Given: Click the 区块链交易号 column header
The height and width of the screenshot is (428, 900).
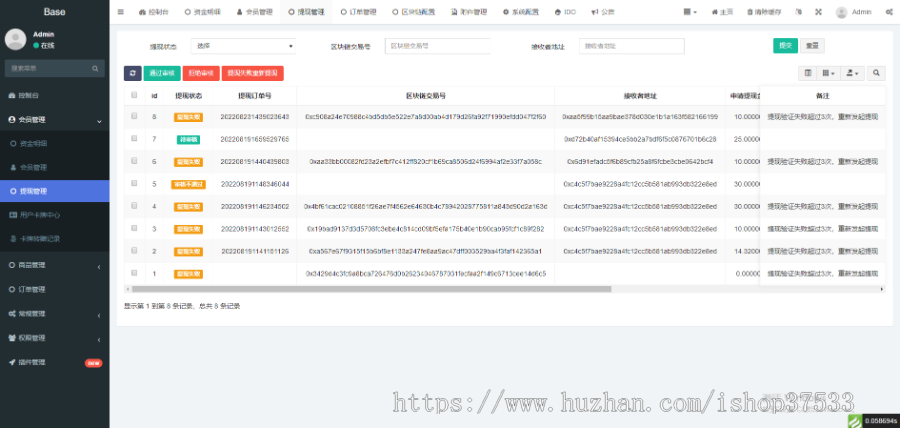Looking at the screenshot, I should tap(426, 96).
